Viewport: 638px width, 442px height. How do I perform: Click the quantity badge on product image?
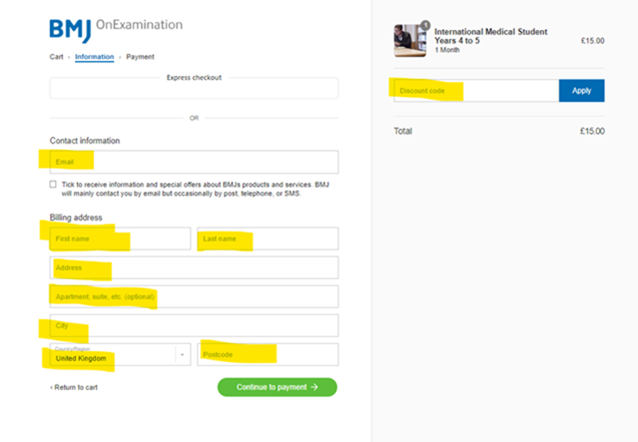click(425, 25)
